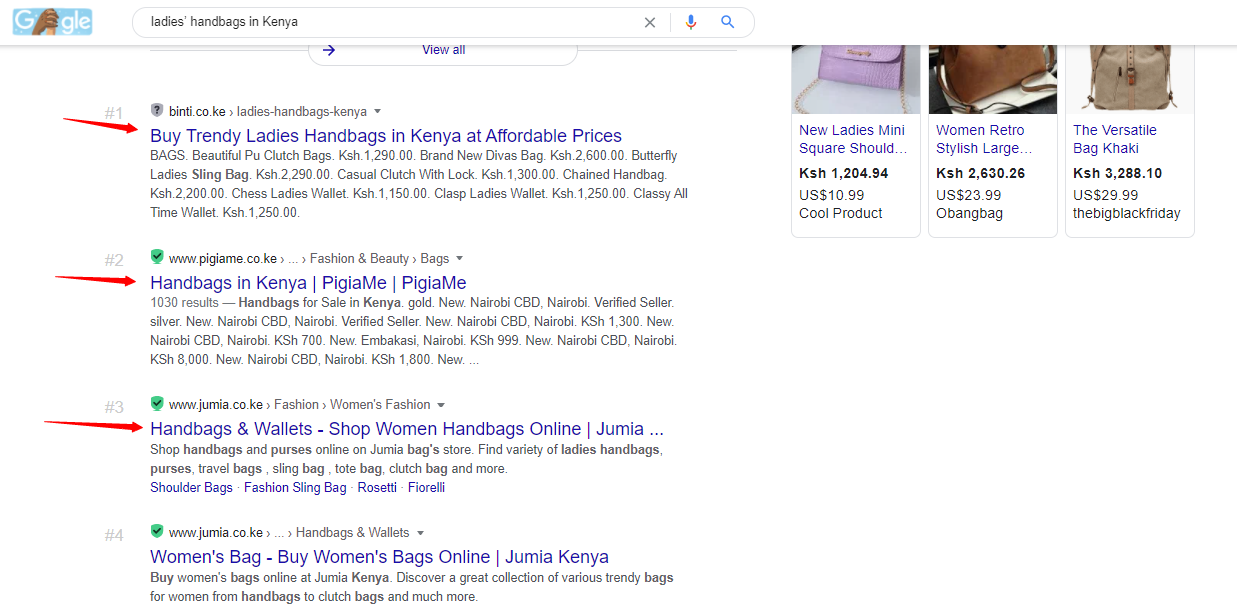Start voice search with the microphone icon

click(691, 22)
